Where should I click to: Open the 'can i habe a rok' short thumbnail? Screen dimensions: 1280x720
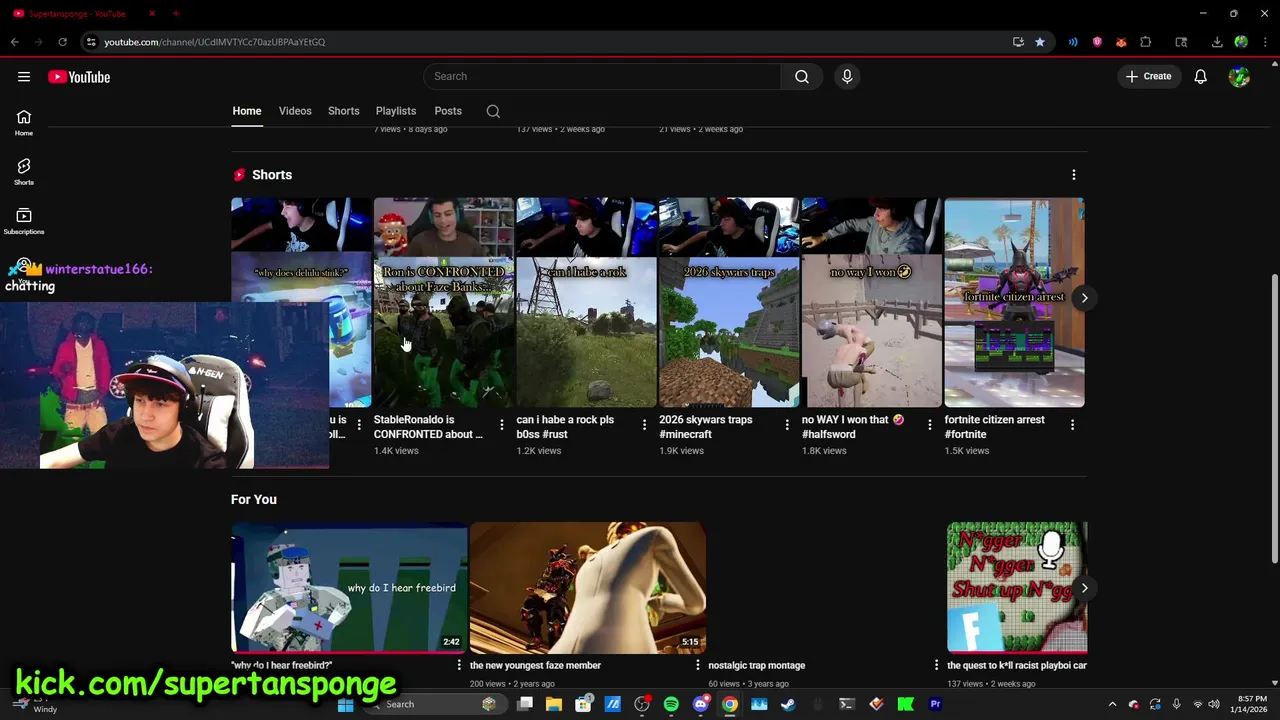pyautogui.click(x=586, y=303)
